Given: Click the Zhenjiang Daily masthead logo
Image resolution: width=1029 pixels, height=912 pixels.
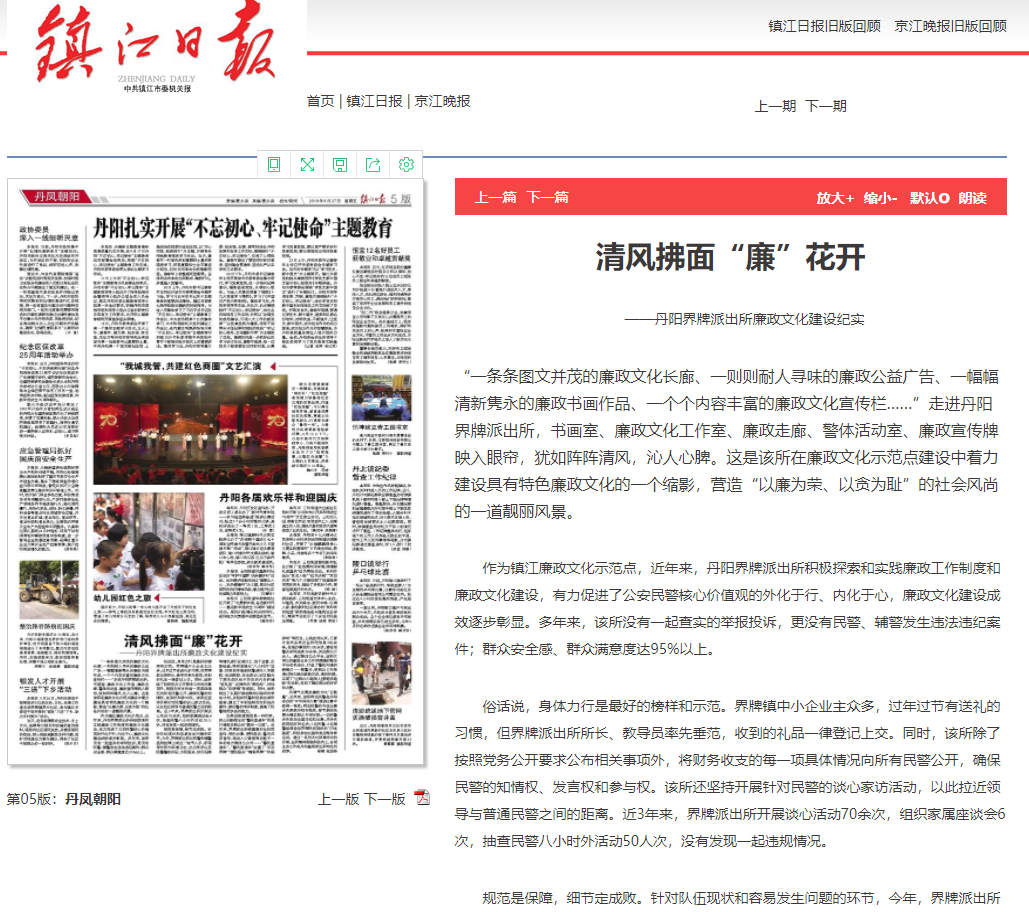Looking at the screenshot, I should [x=154, y=50].
